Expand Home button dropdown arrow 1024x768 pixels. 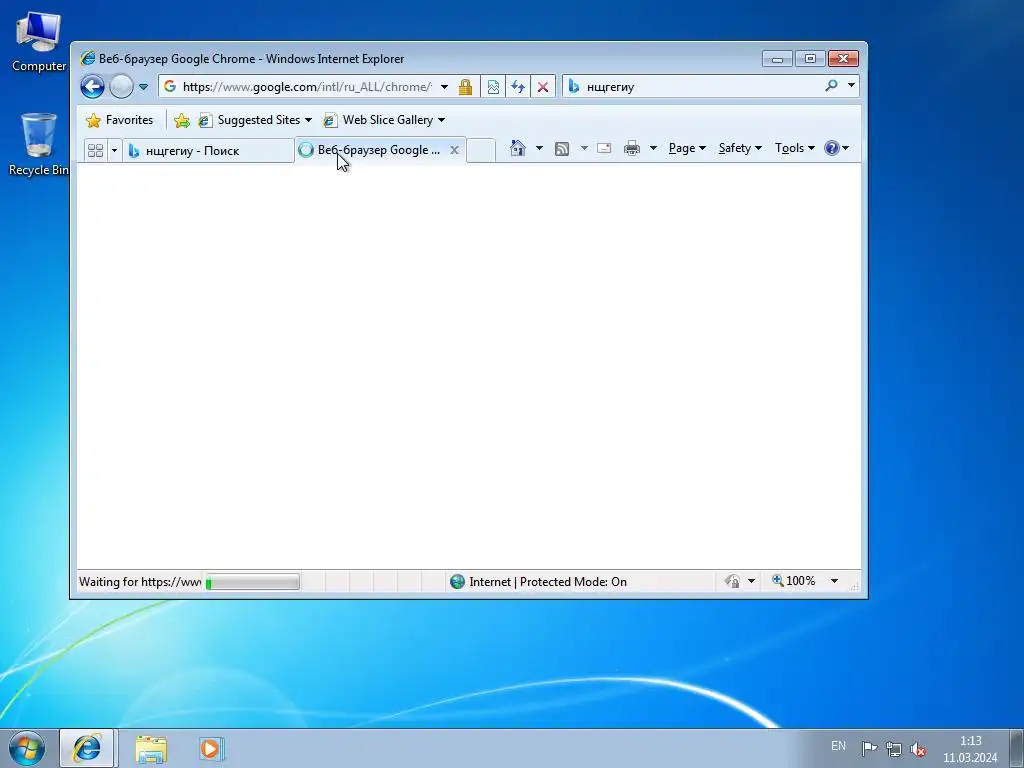tap(539, 148)
